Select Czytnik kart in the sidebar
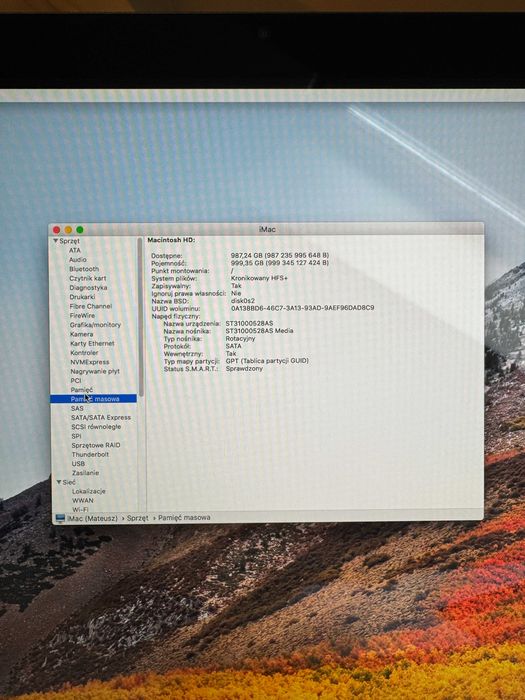 tap(88, 278)
